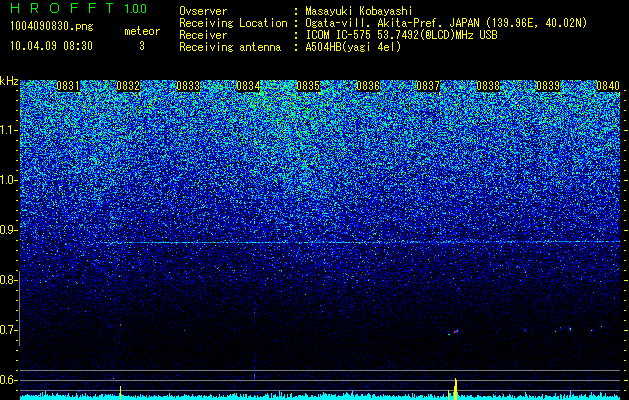Viewport: 629px width, 400px height.
Task: Click the 0837 time marker
Action: coord(428,86)
